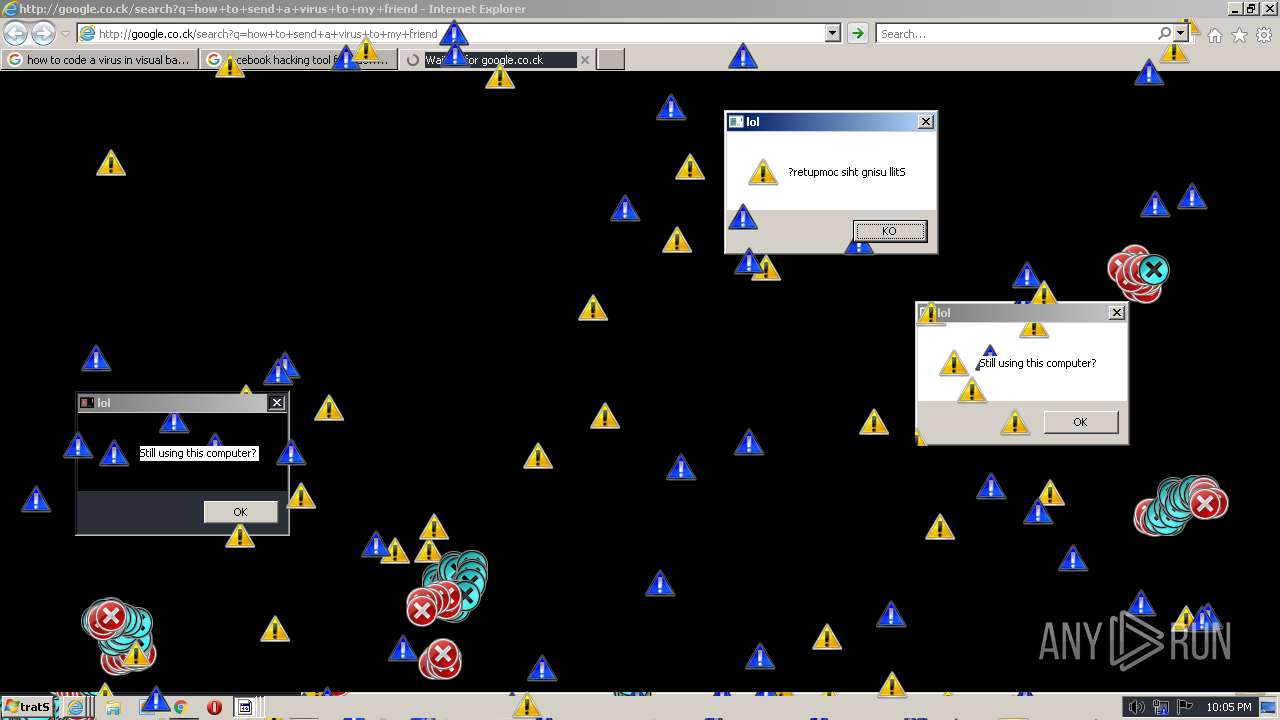Close the dark-themed 'lol' dialog
1280x720 pixels.
coord(277,402)
